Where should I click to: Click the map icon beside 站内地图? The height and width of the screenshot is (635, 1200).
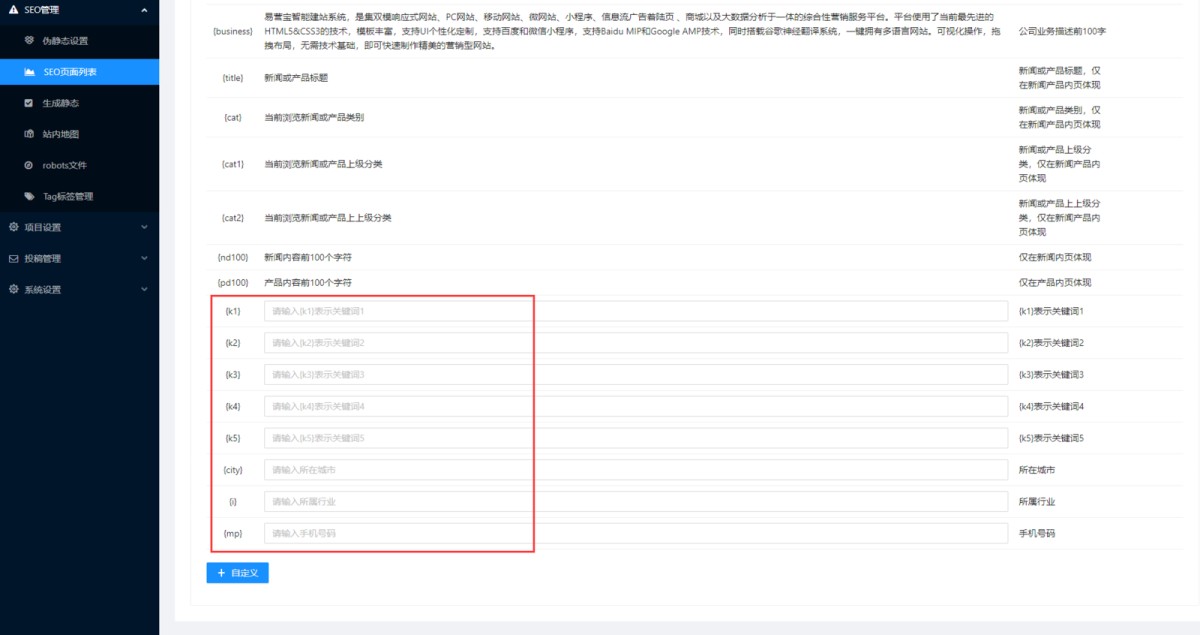30,134
